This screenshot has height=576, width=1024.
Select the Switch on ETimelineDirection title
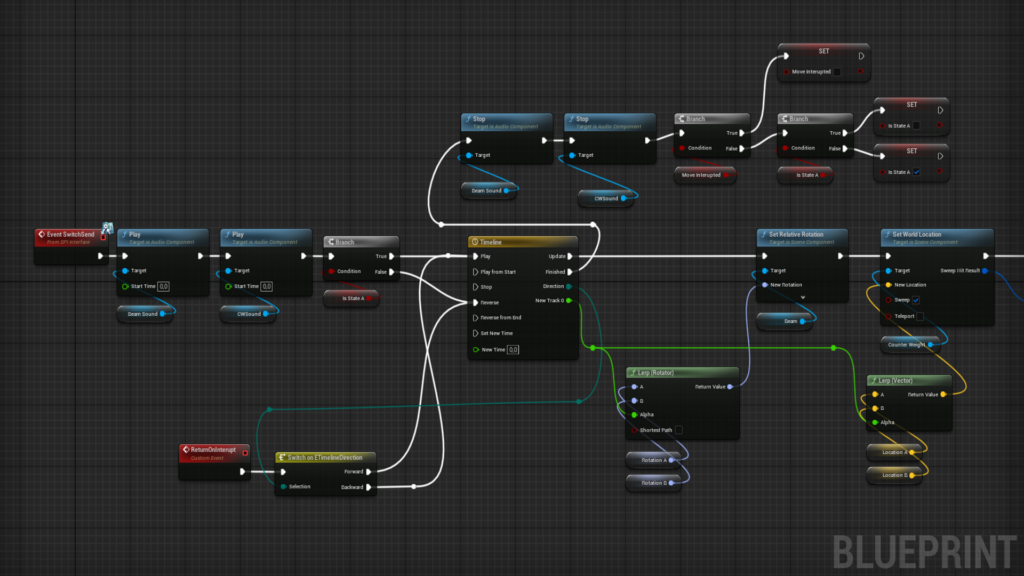(325, 457)
